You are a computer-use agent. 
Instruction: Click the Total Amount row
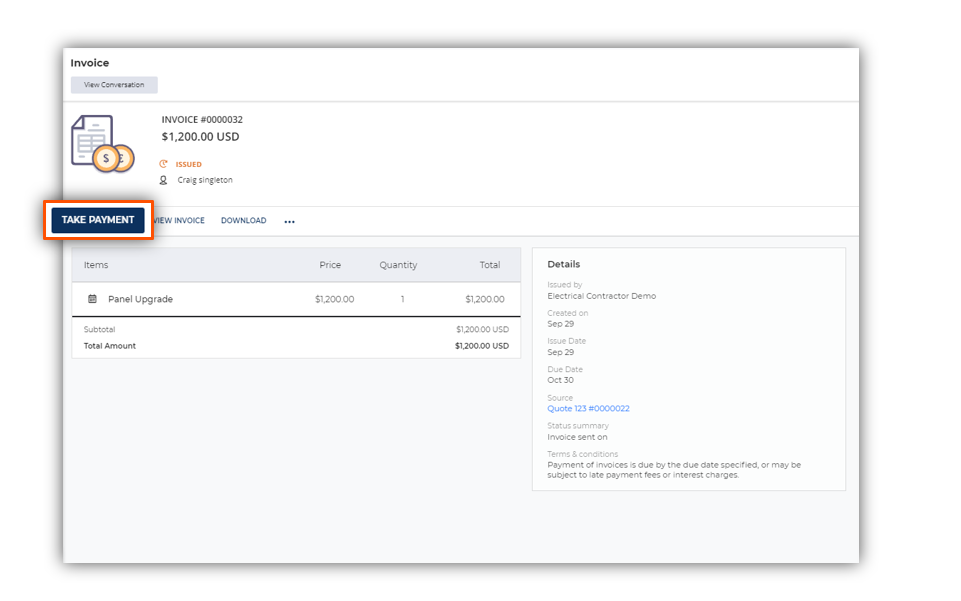[x=296, y=346]
